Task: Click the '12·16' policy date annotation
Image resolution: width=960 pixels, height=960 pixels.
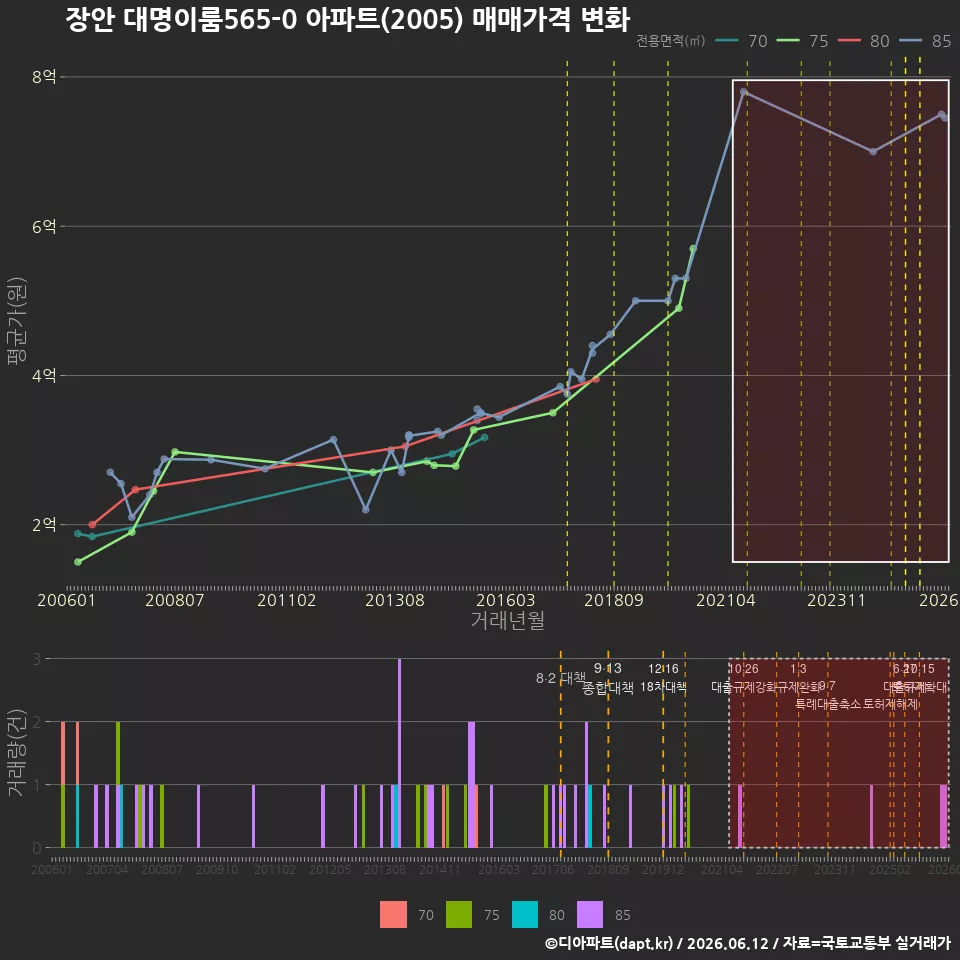Action: 663,669
